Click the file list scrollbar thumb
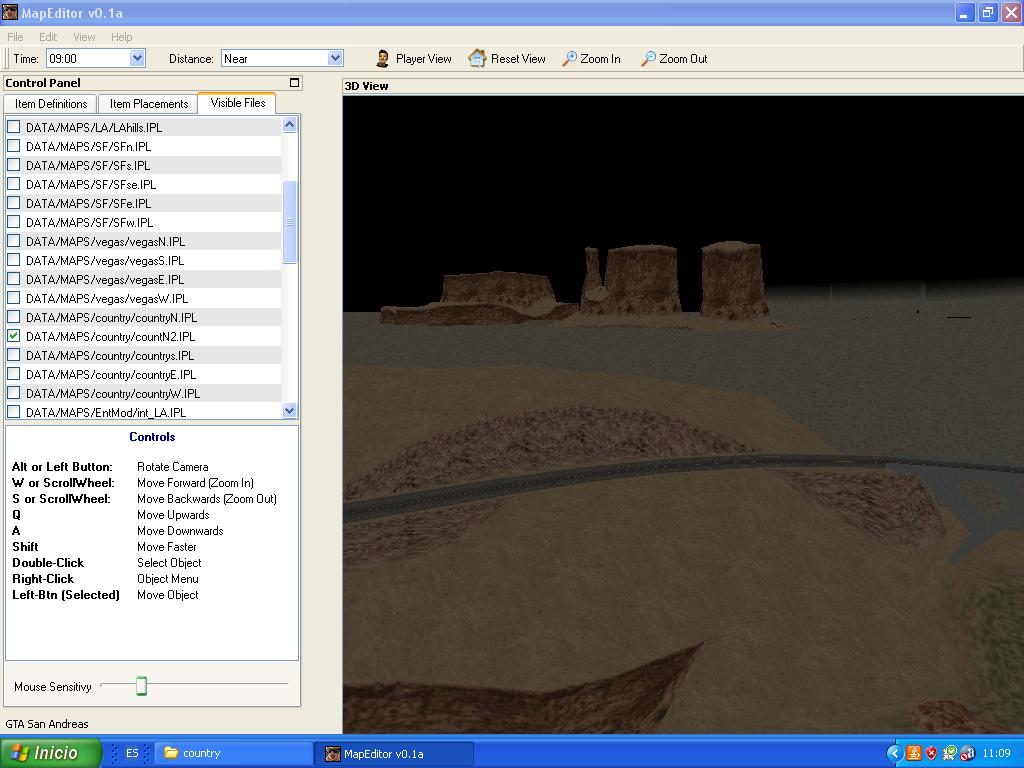 (289, 222)
